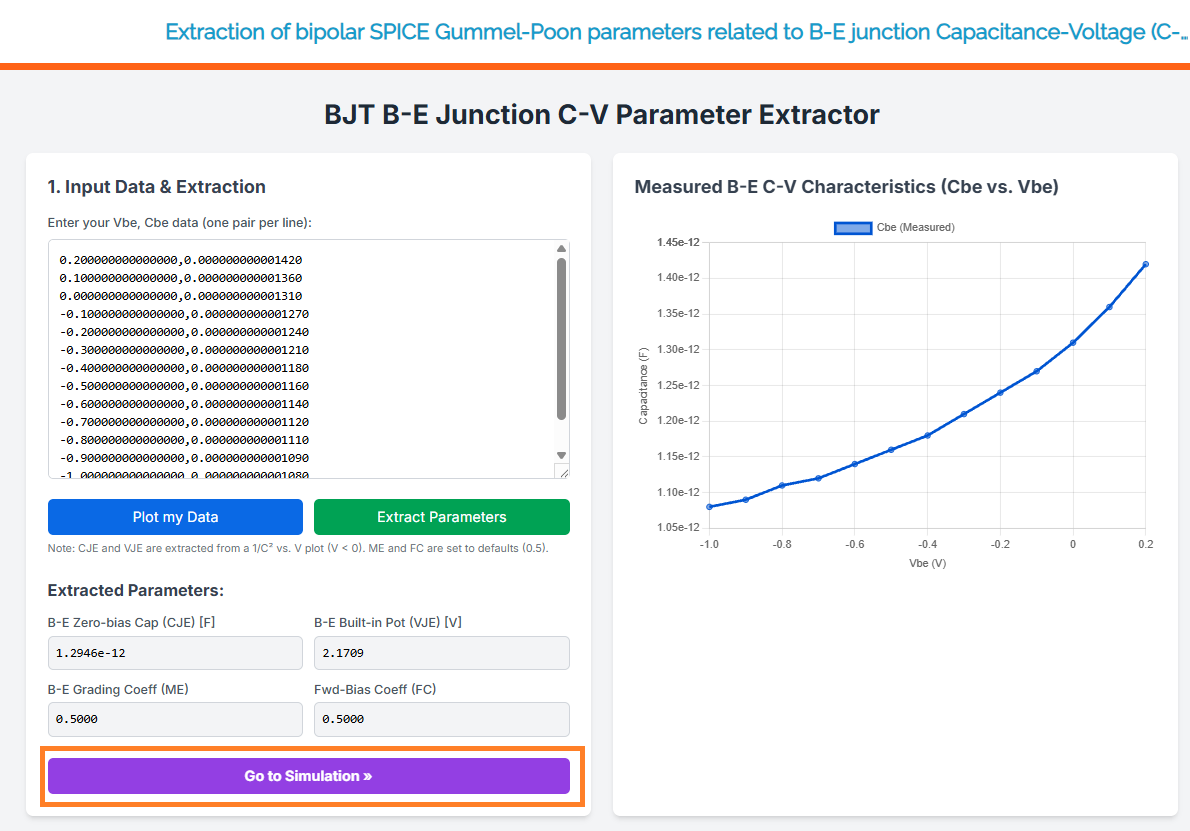Click the Fwd-Bias Coeff (FC) field
This screenshot has width=1190, height=831.
point(441,719)
